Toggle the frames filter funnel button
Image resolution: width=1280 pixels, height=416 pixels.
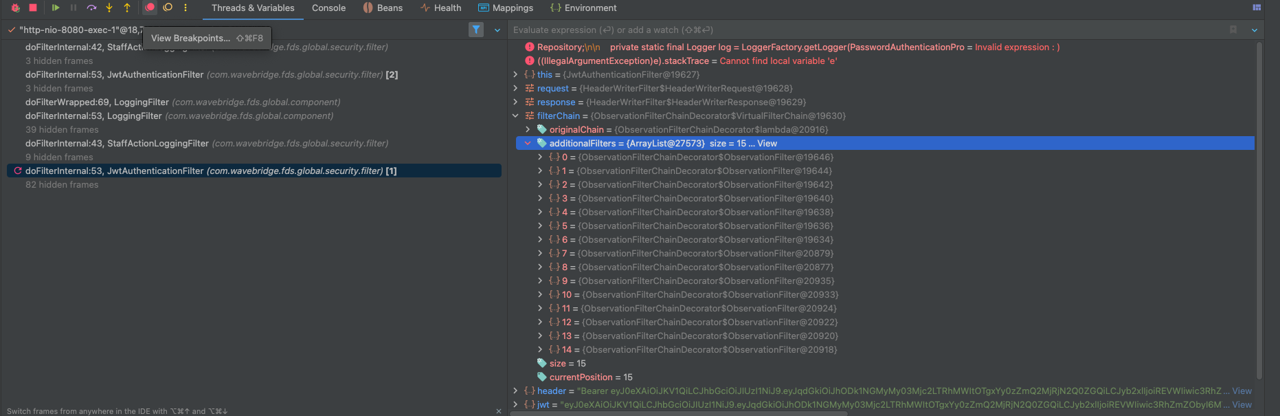tap(476, 30)
